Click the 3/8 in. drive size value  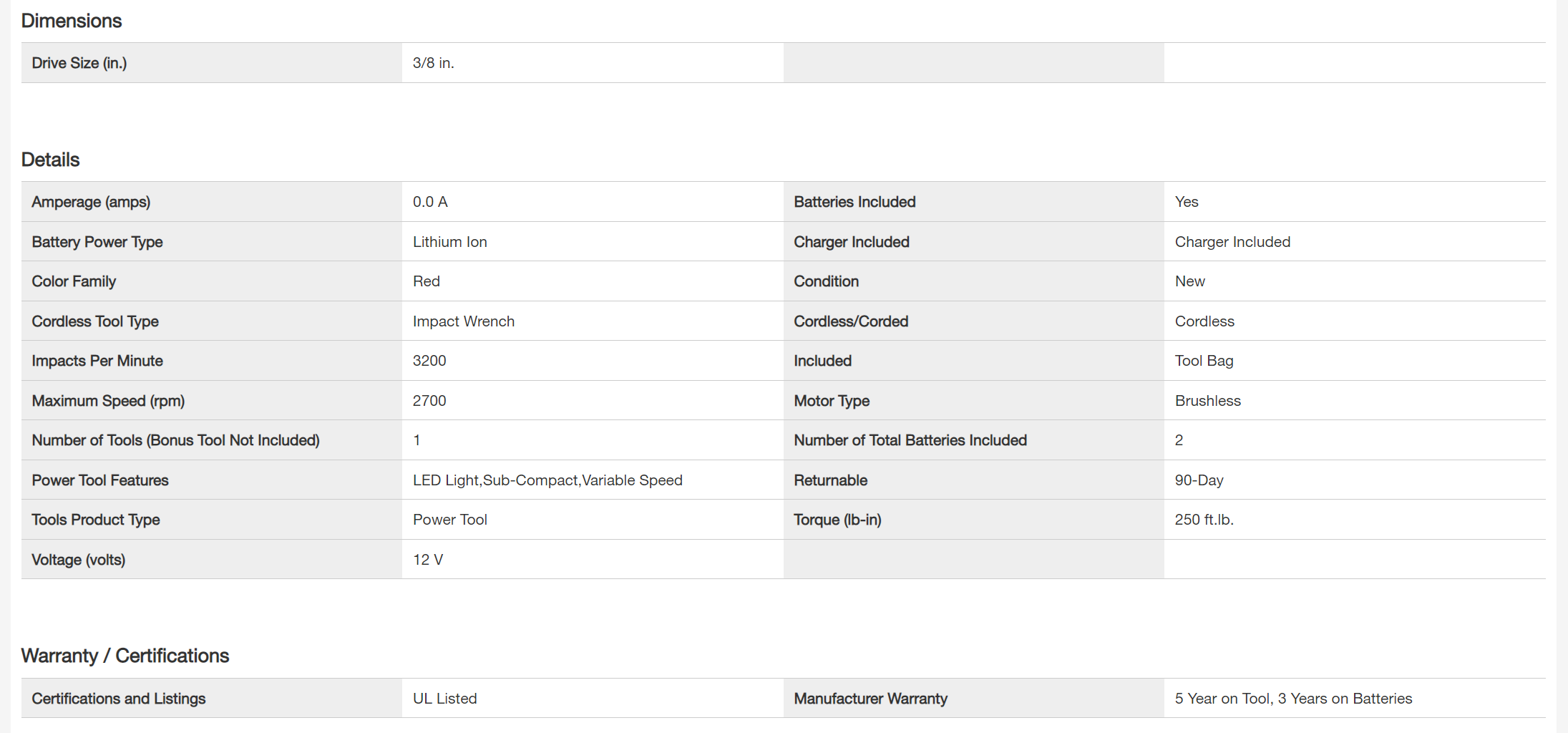(433, 63)
